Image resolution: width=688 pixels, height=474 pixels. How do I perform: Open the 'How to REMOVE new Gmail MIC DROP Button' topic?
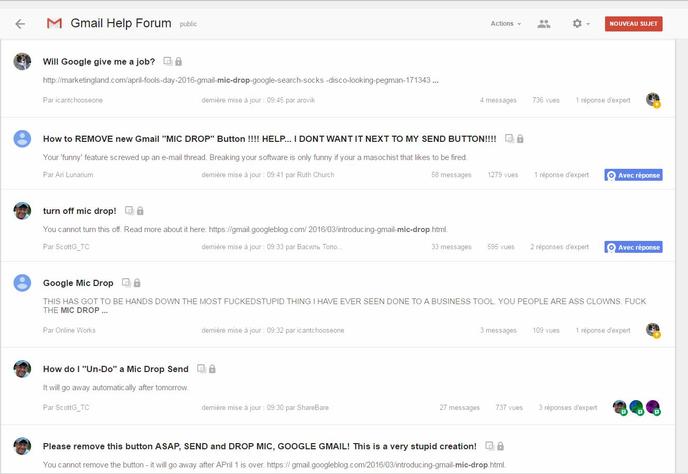click(269, 139)
